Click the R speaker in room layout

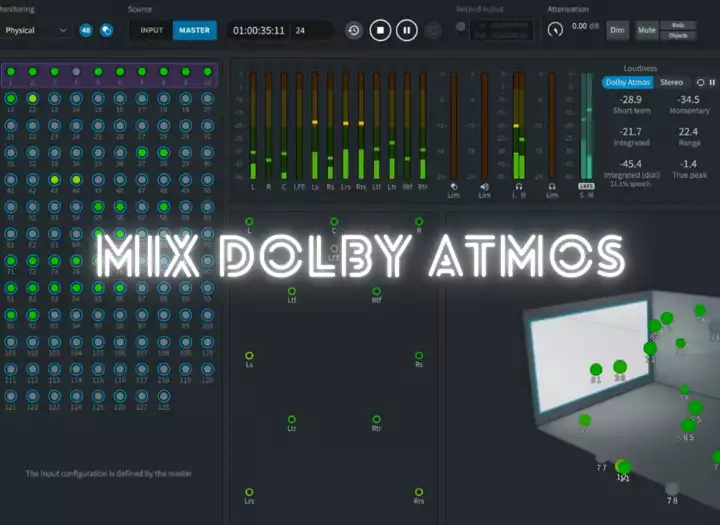(x=419, y=222)
